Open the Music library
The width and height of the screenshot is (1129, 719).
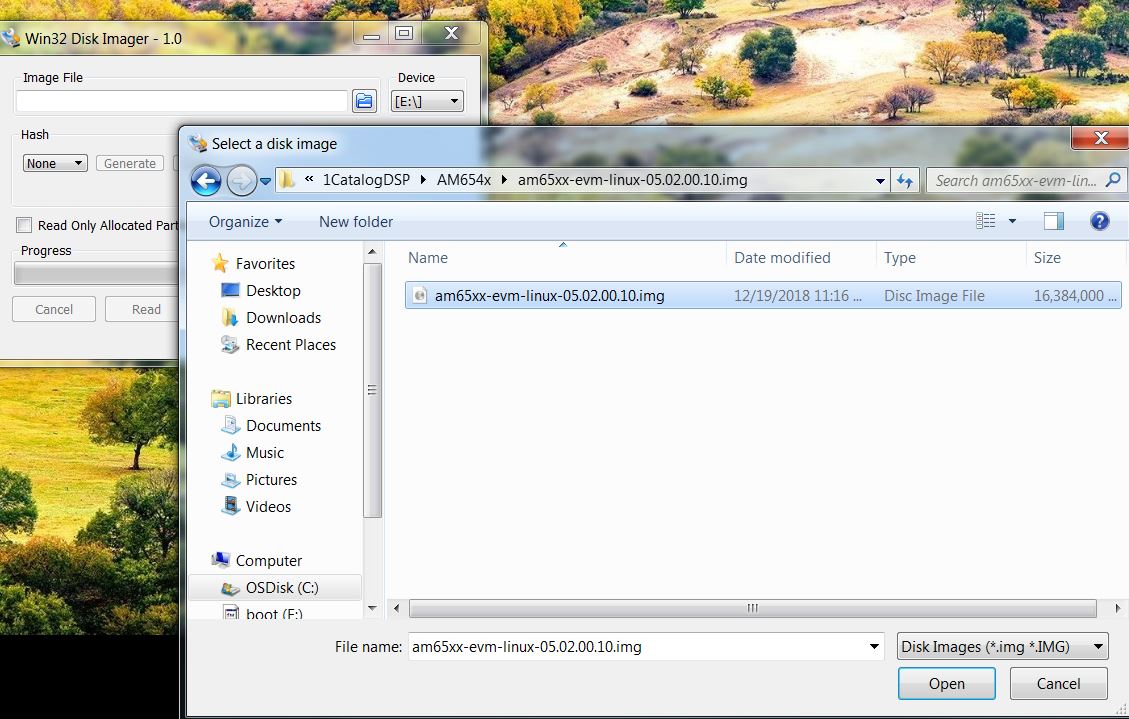pos(264,453)
